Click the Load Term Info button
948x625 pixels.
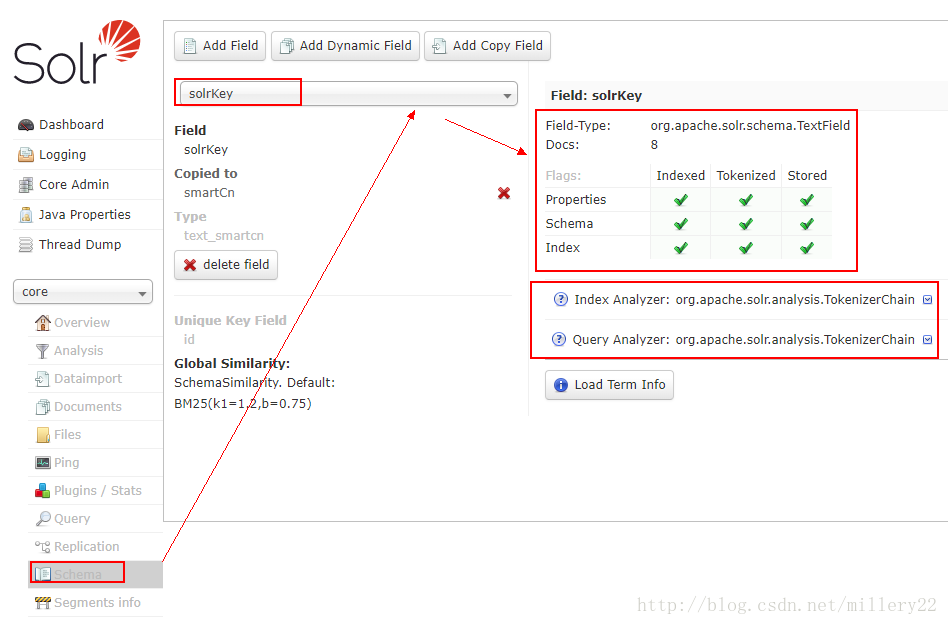click(x=609, y=385)
